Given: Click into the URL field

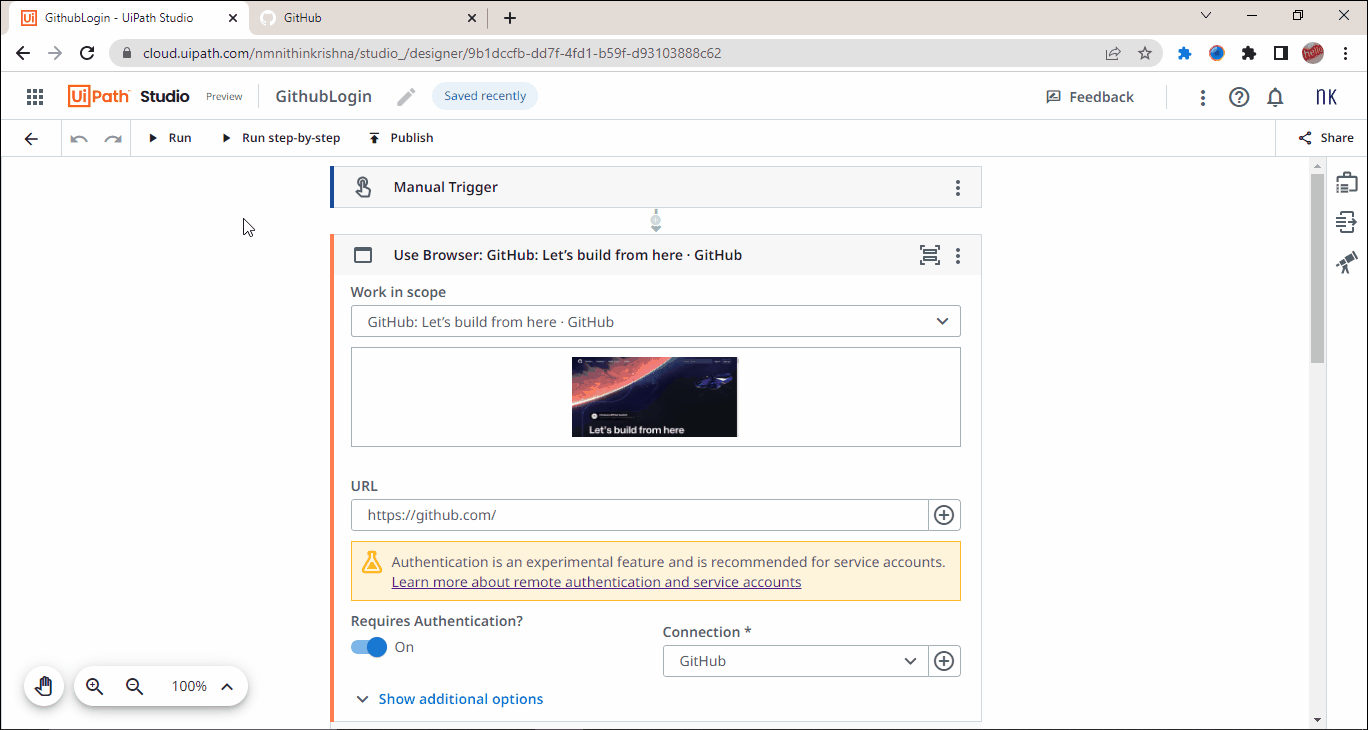Looking at the screenshot, I should 640,515.
